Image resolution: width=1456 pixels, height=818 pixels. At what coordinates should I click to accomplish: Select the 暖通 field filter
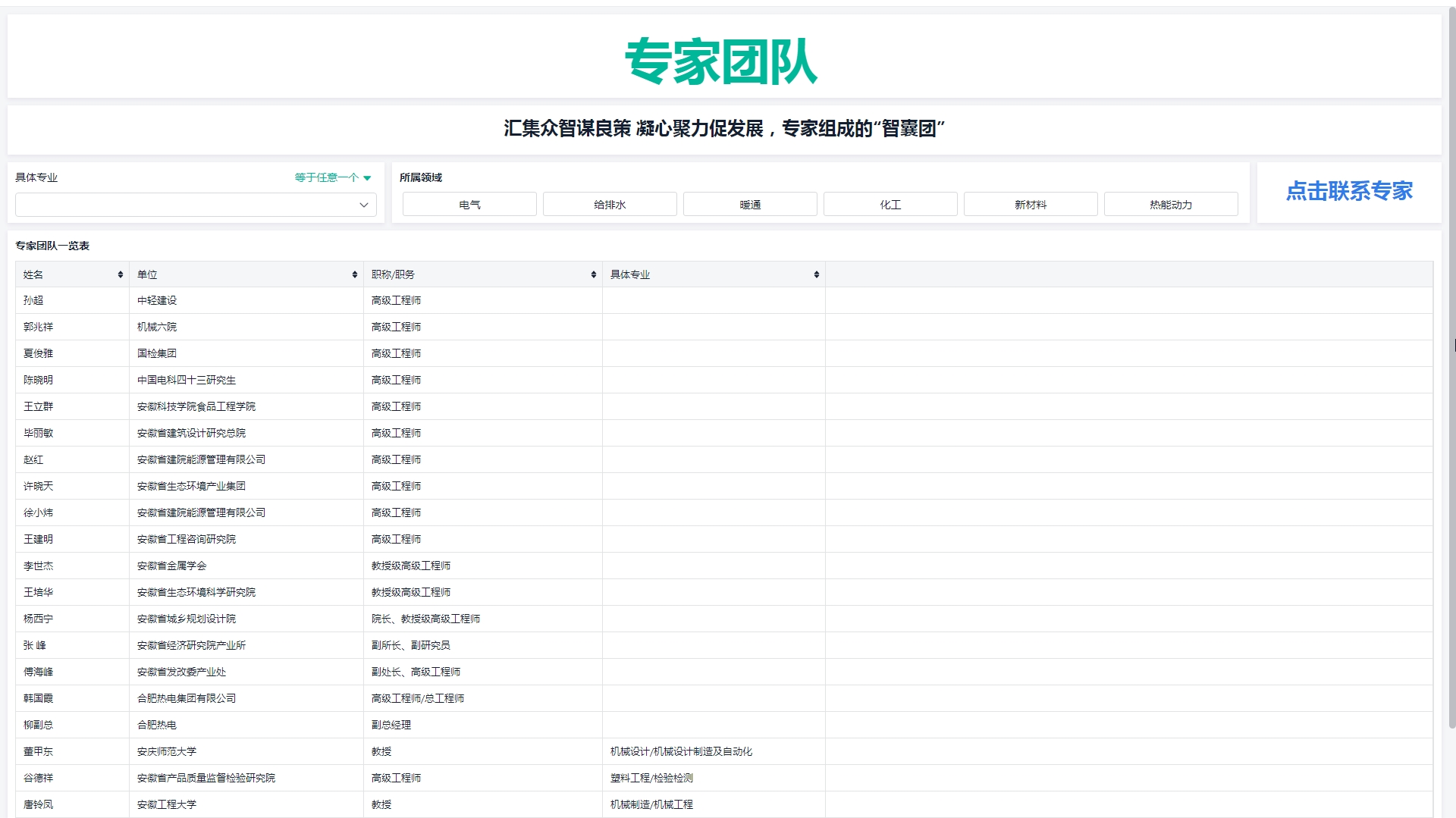[750, 205]
